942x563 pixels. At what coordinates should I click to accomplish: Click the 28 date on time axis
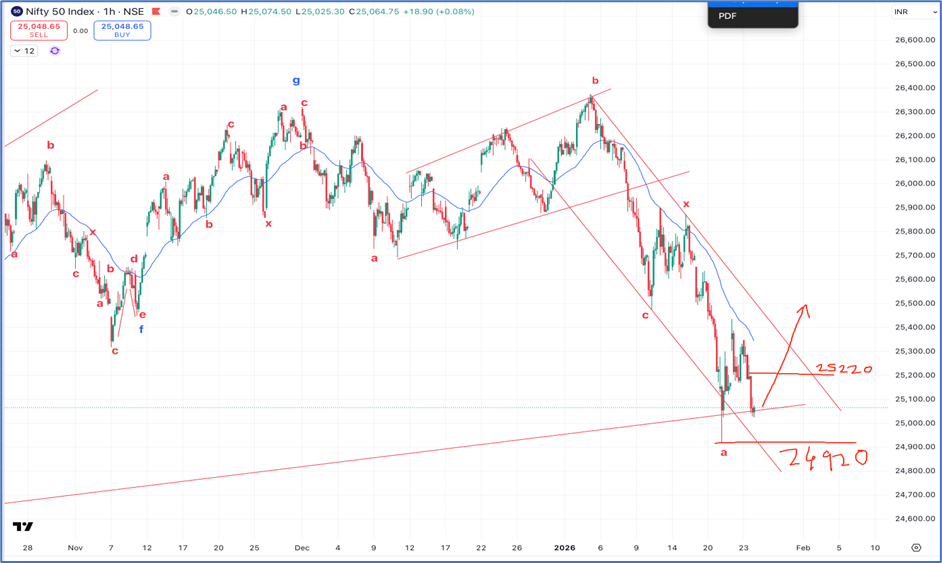pyautogui.click(x=28, y=548)
